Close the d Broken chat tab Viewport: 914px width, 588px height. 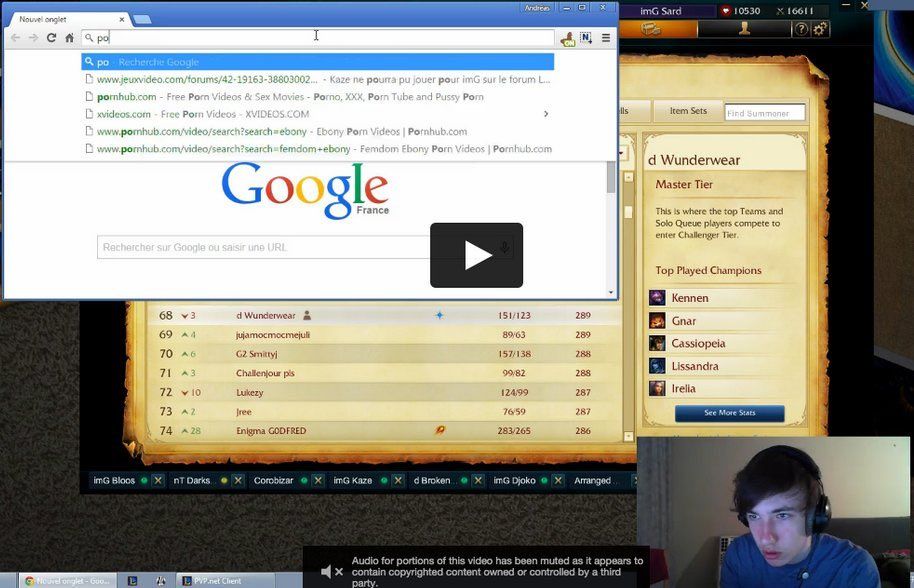[x=478, y=480]
